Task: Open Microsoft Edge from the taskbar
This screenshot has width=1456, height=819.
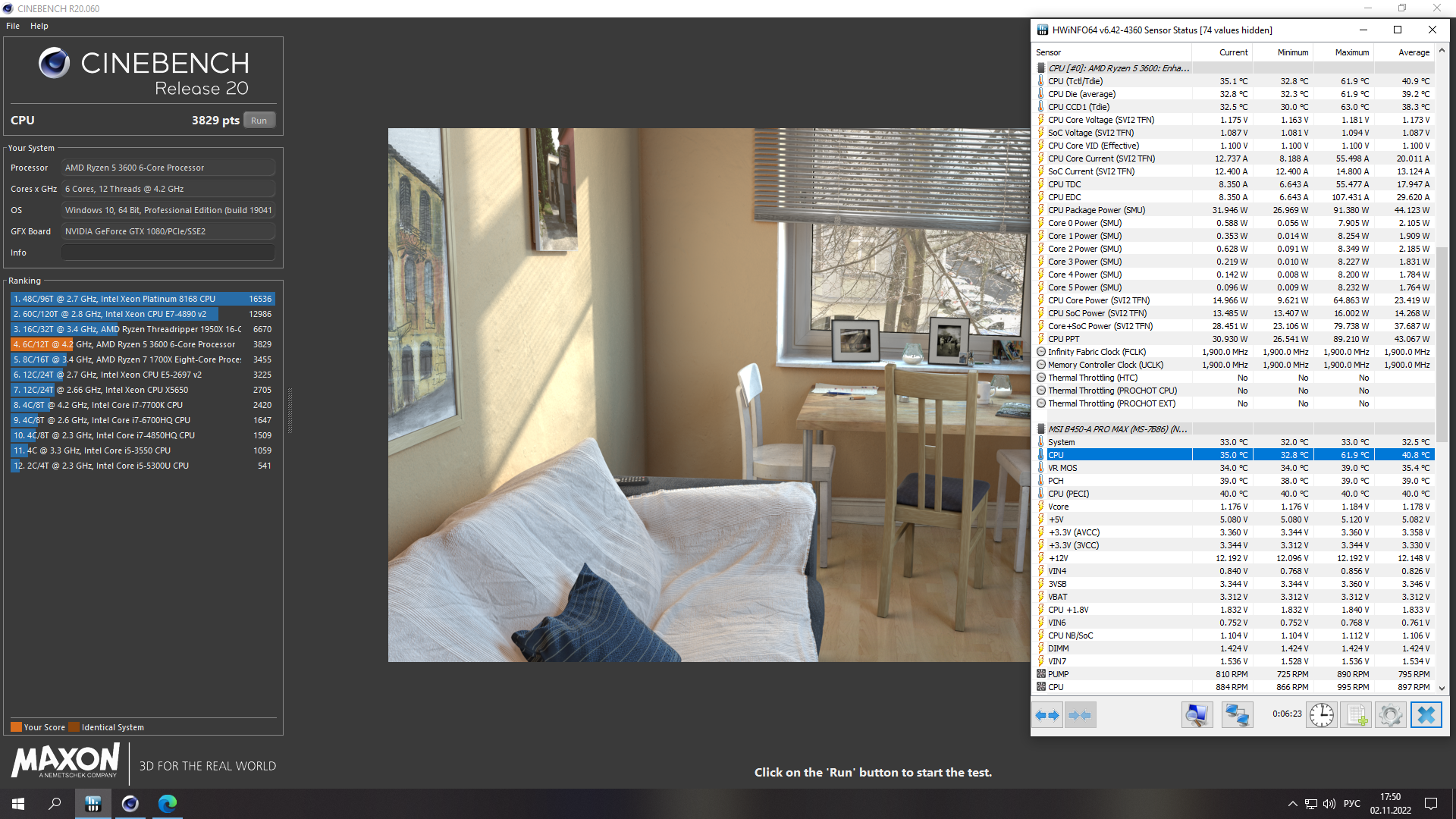Action: point(168,804)
